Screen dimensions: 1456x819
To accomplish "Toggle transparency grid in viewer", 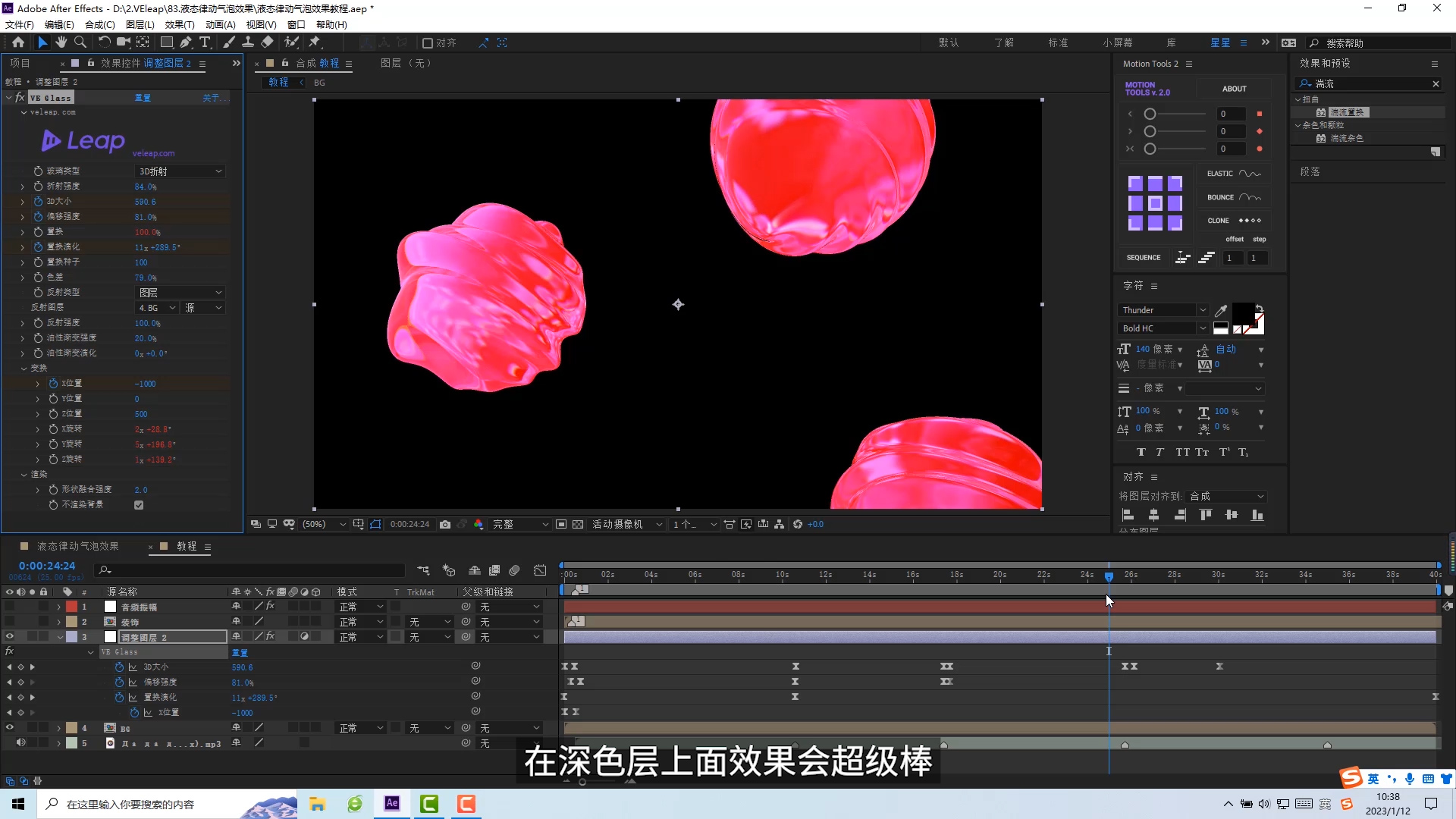I will tap(578, 524).
